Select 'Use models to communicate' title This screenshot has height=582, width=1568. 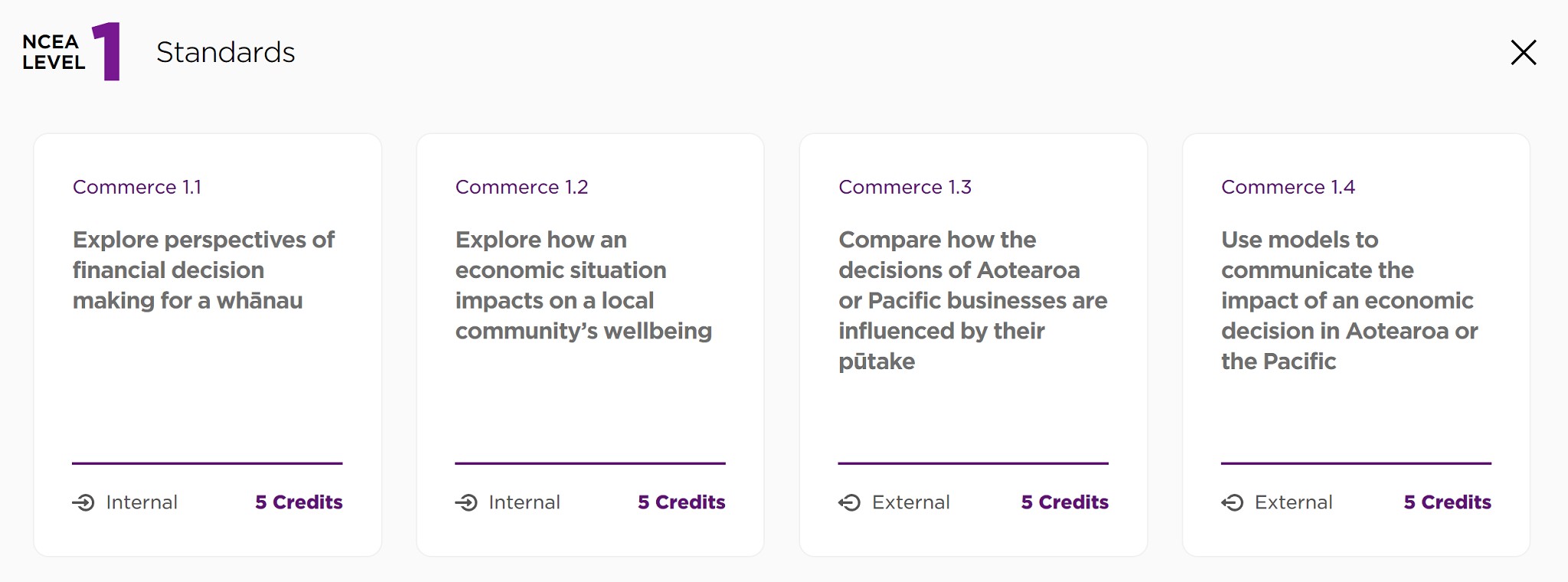pos(1348,299)
